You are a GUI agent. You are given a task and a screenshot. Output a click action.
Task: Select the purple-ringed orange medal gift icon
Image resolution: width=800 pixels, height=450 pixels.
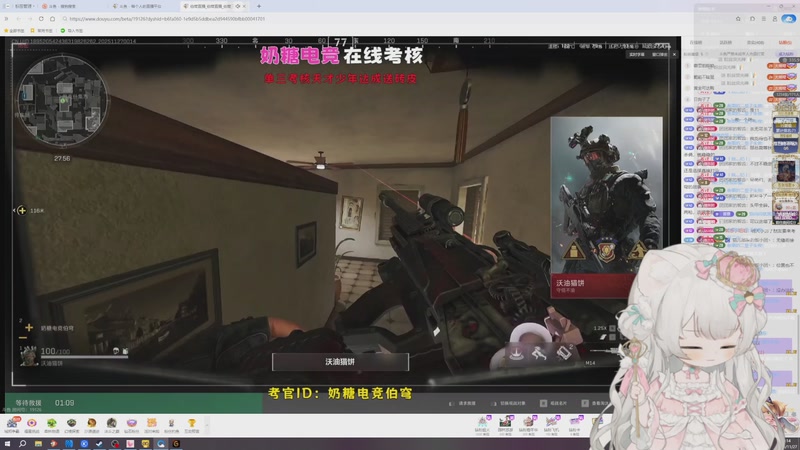coord(32,425)
